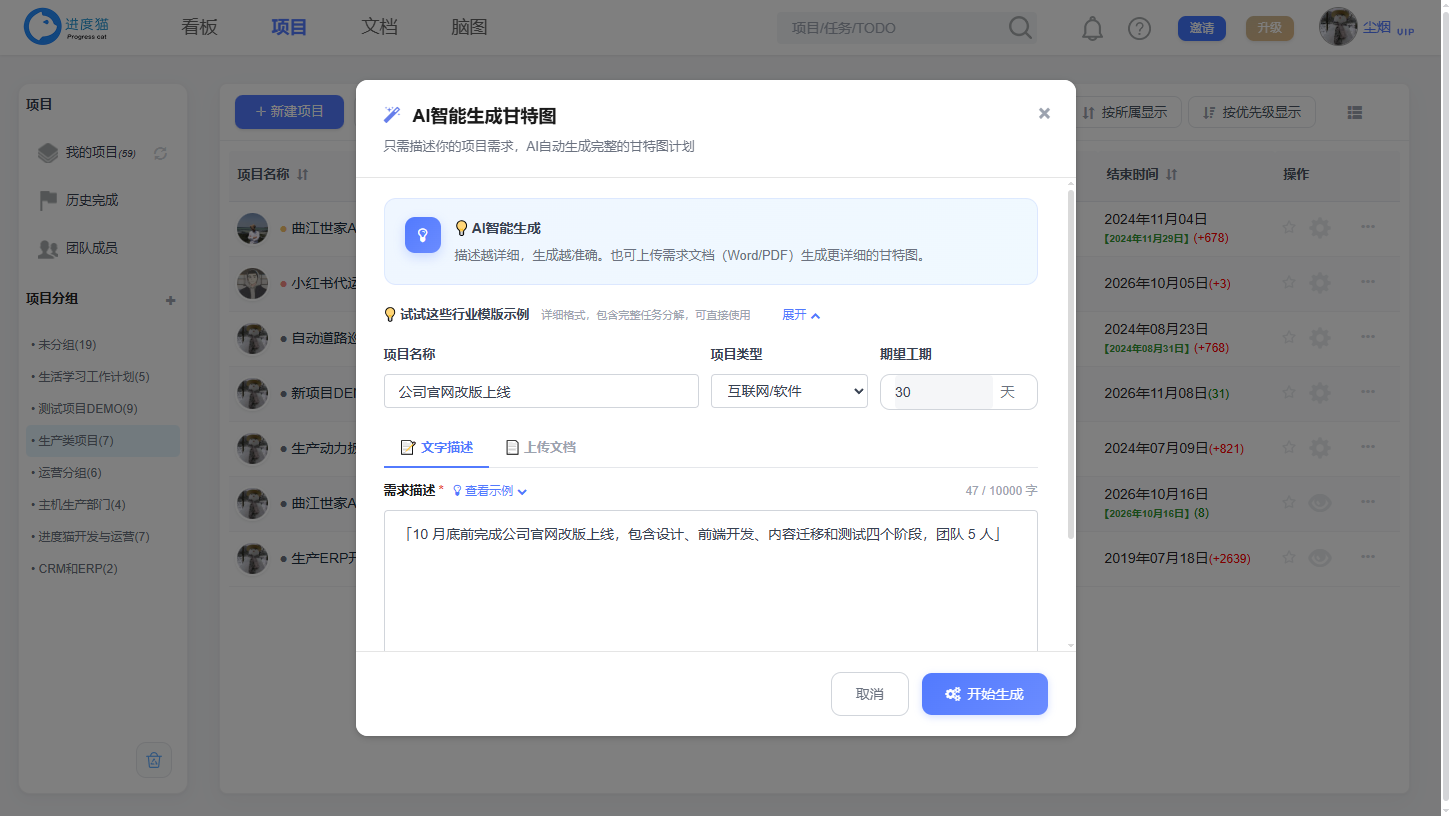The image size is (1451, 816).
Task: Star the project ending 2026年11月08日
Action: coord(1289,393)
